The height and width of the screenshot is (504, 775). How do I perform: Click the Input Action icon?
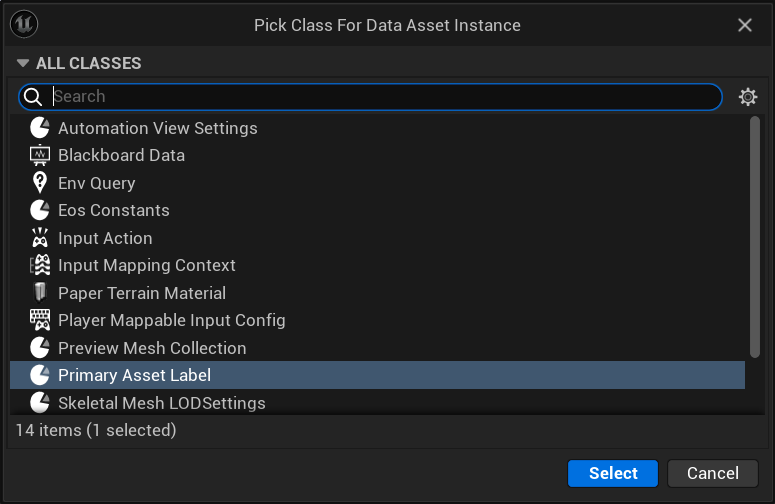(40, 238)
